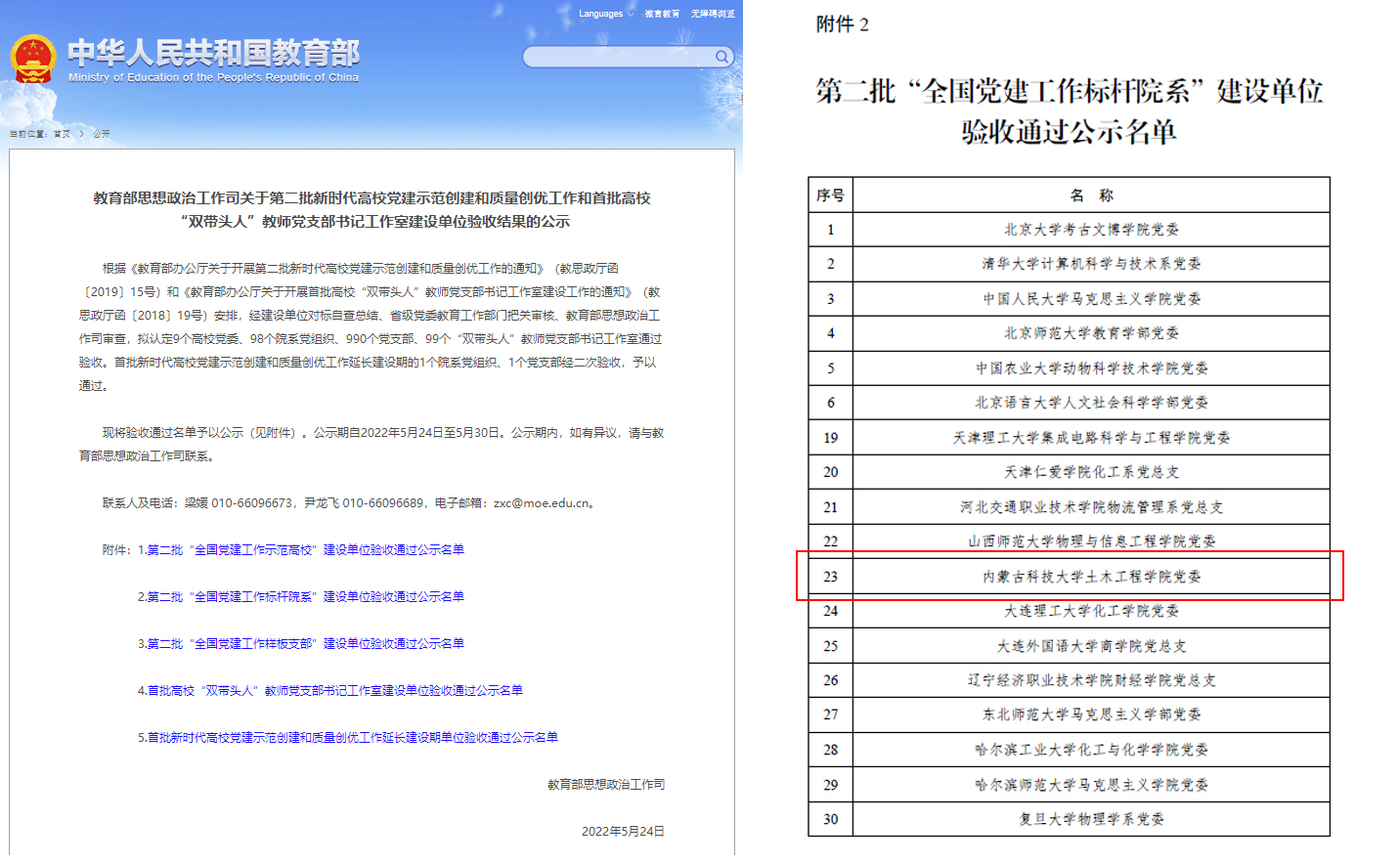Select table row 复旦大学物理学系党委

click(x=1091, y=819)
